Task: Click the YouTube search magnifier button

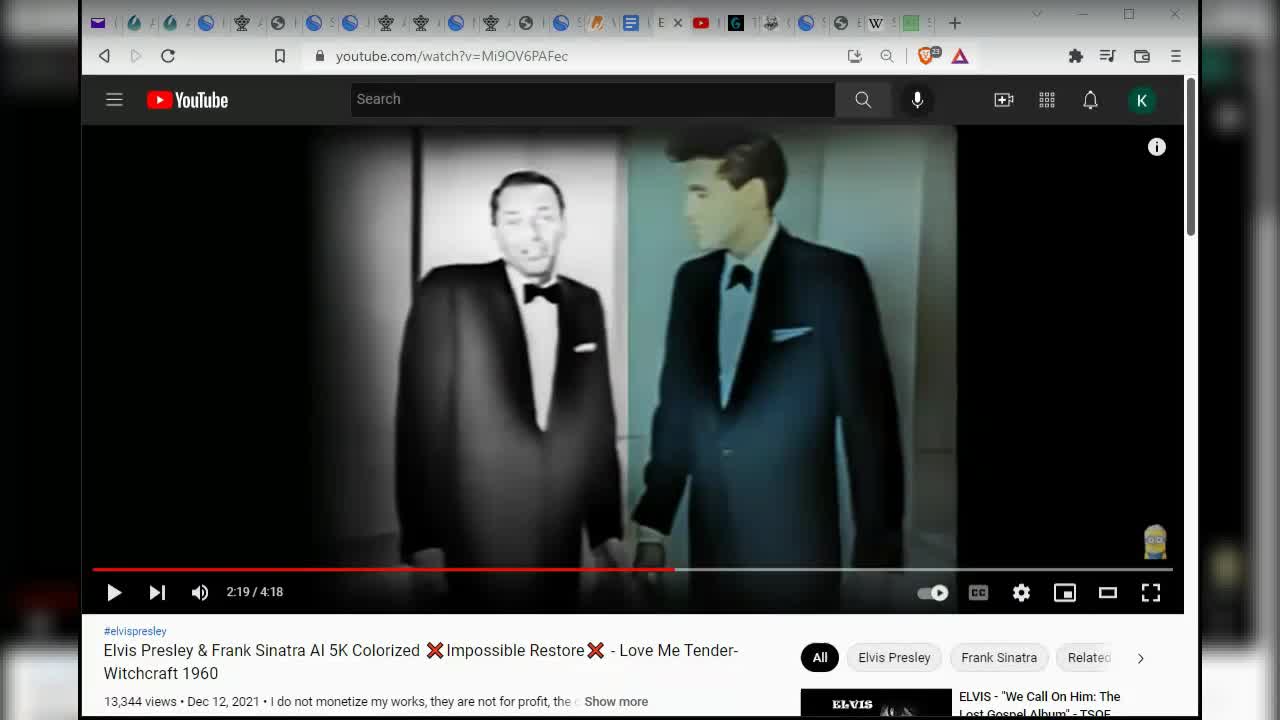Action: pyautogui.click(x=863, y=99)
